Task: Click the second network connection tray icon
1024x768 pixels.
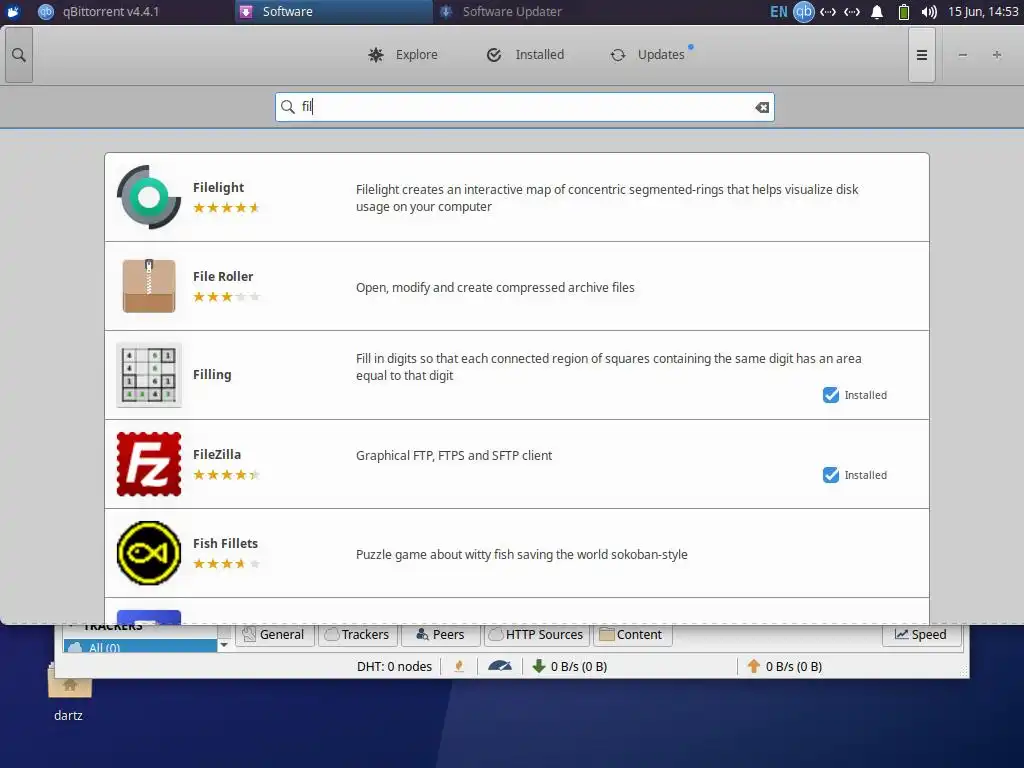Action: pyautogui.click(x=852, y=12)
